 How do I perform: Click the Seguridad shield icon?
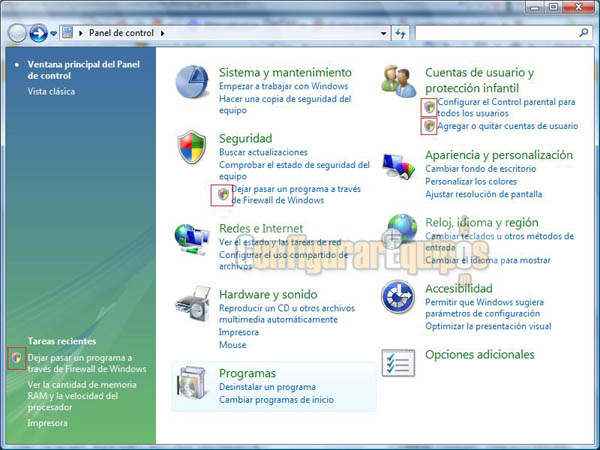[192, 147]
